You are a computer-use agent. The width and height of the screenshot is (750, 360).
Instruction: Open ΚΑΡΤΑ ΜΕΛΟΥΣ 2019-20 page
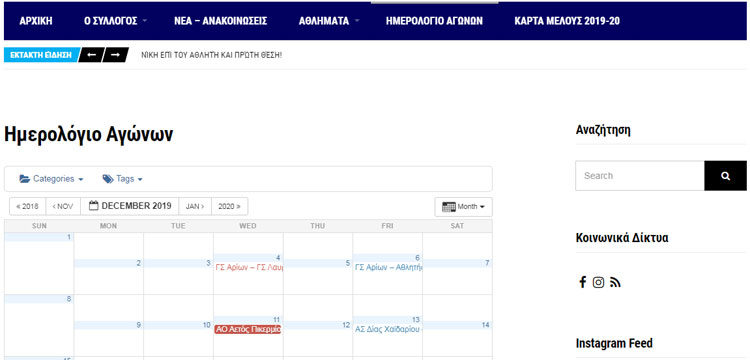[567, 21]
